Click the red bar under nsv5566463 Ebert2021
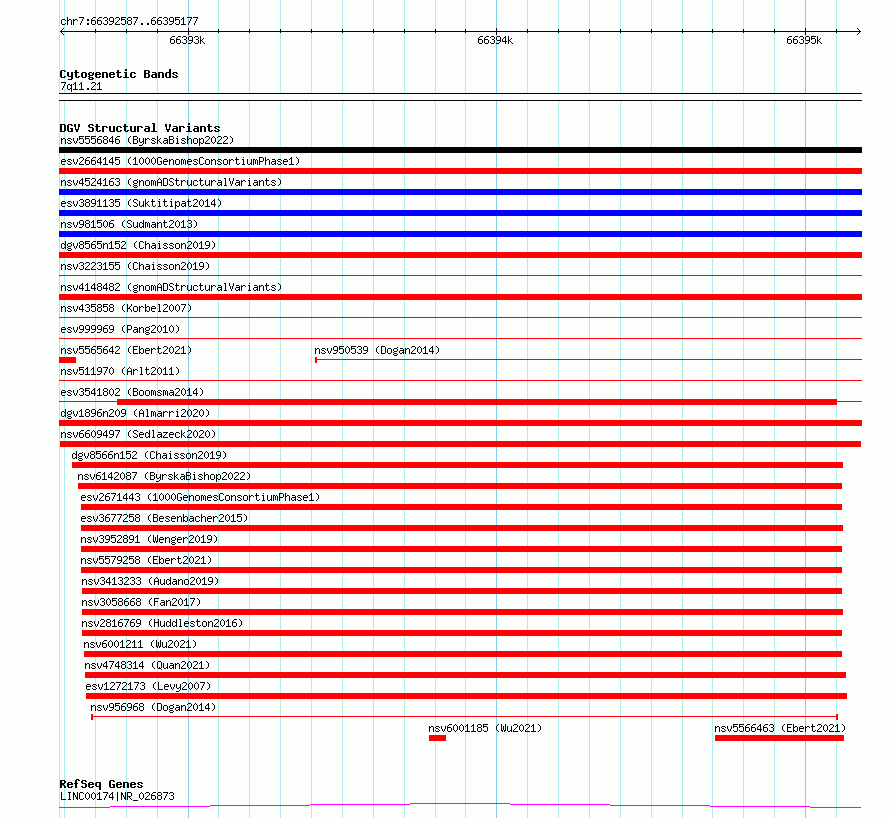 pos(779,739)
